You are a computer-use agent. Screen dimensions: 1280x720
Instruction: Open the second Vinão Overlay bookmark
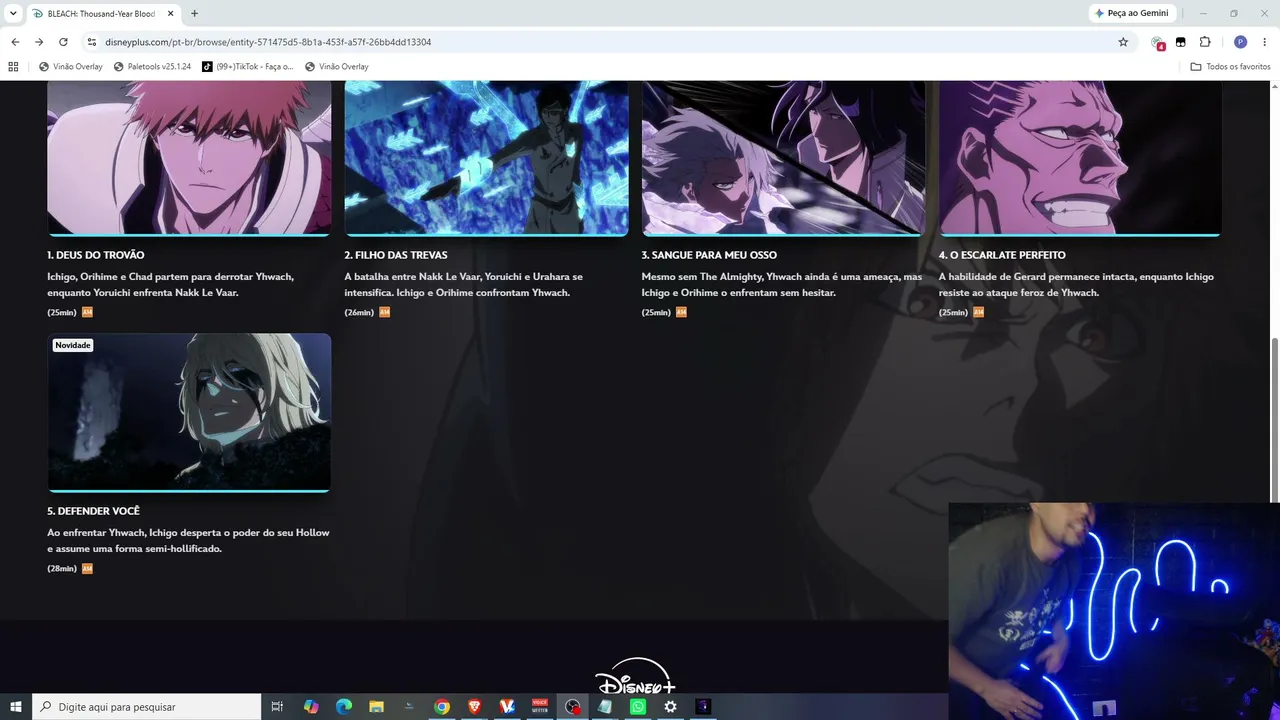(337, 67)
